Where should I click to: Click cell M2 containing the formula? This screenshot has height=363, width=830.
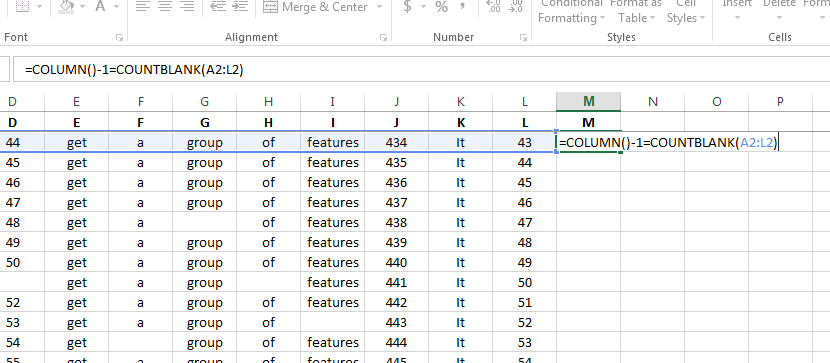coord(588,142)
